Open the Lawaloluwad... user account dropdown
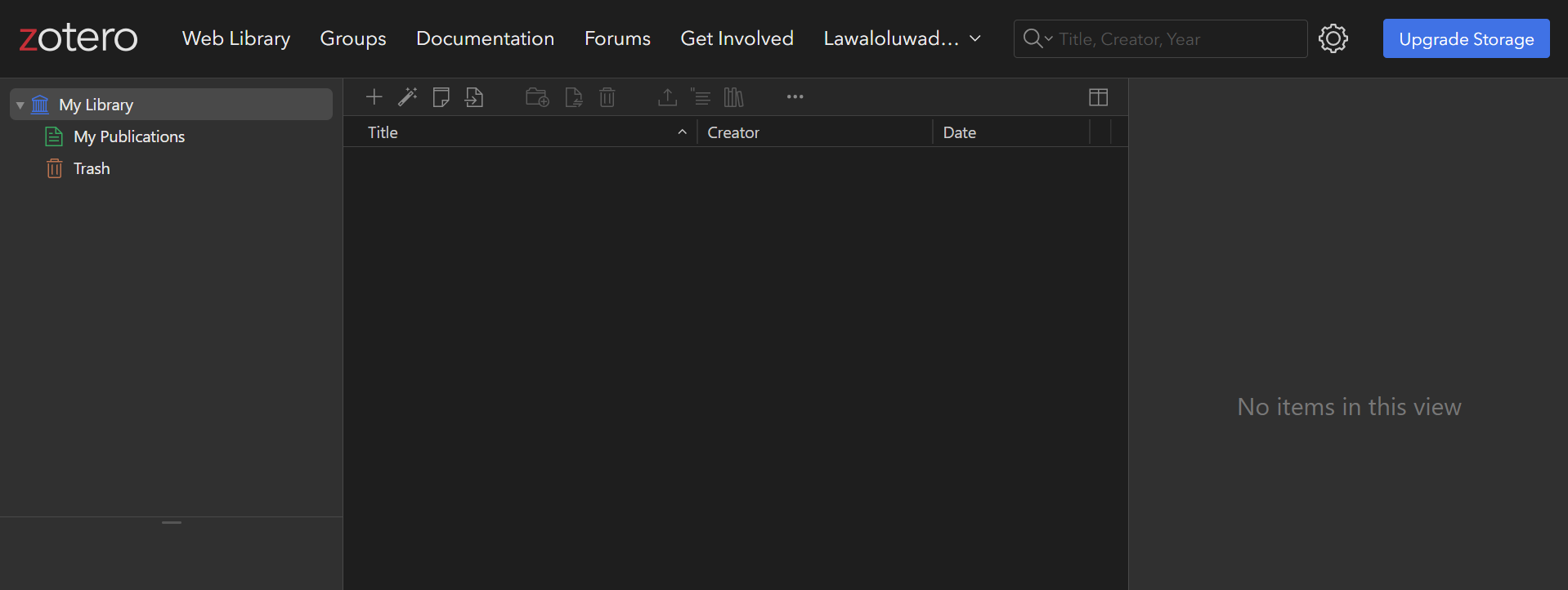 [902, 38]
